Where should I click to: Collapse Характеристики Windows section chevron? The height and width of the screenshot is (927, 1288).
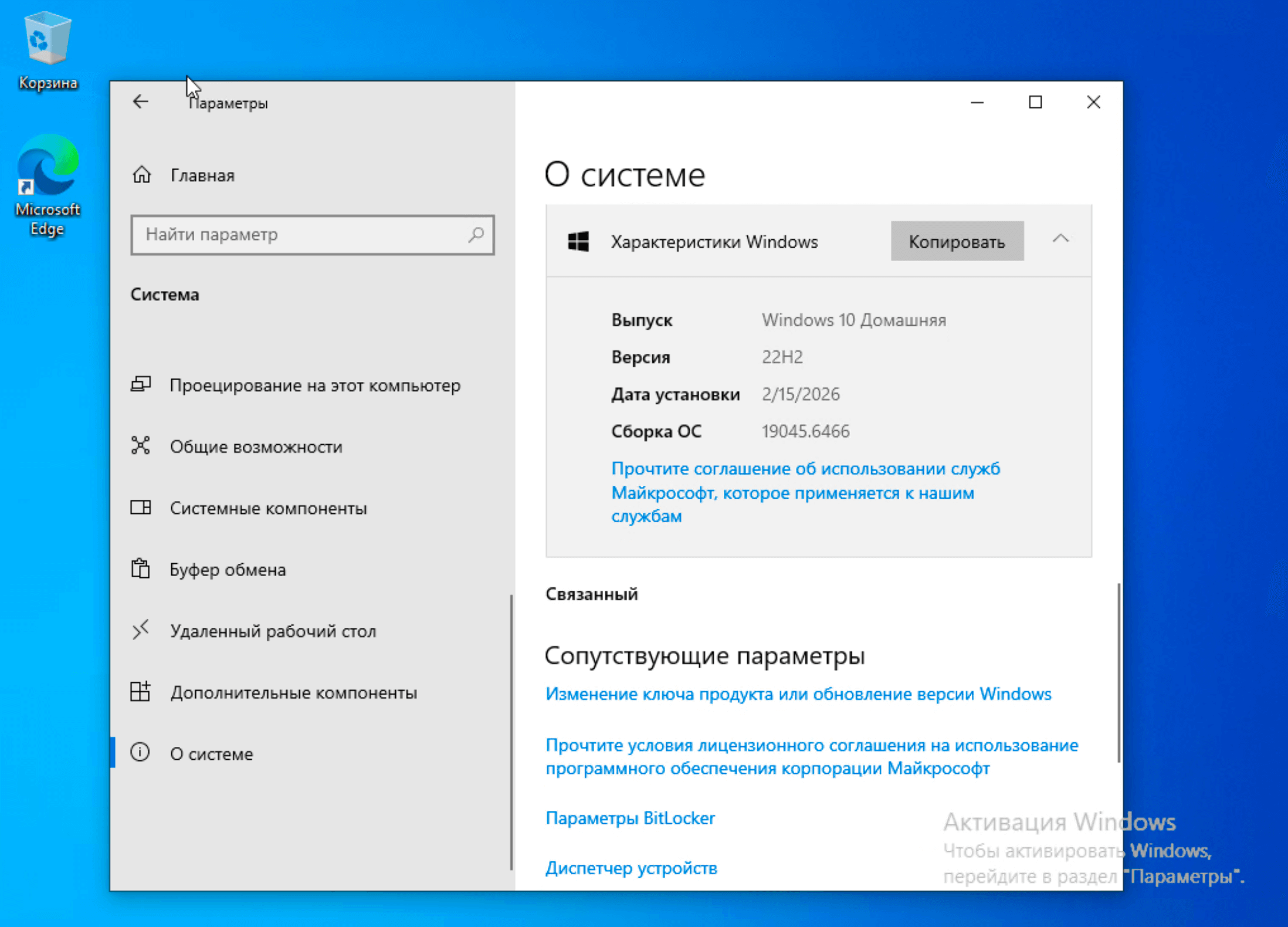pyautogui.click(x=1060, y=239)
